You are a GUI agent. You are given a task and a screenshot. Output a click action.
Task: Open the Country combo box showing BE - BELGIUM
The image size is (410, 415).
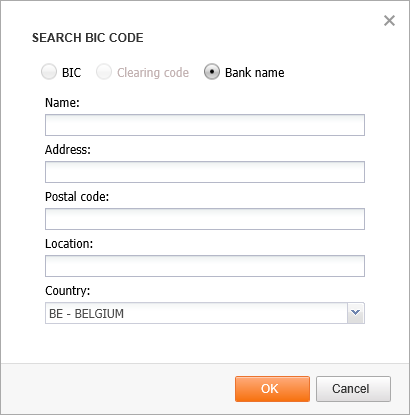tap(205, 313)
